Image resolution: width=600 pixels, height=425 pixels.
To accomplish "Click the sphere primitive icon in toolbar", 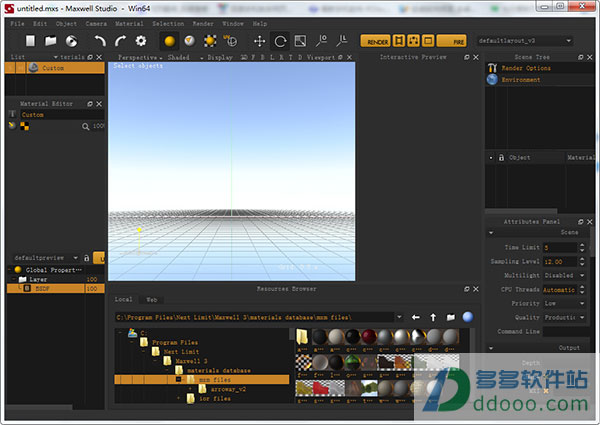I will (170, 41).
